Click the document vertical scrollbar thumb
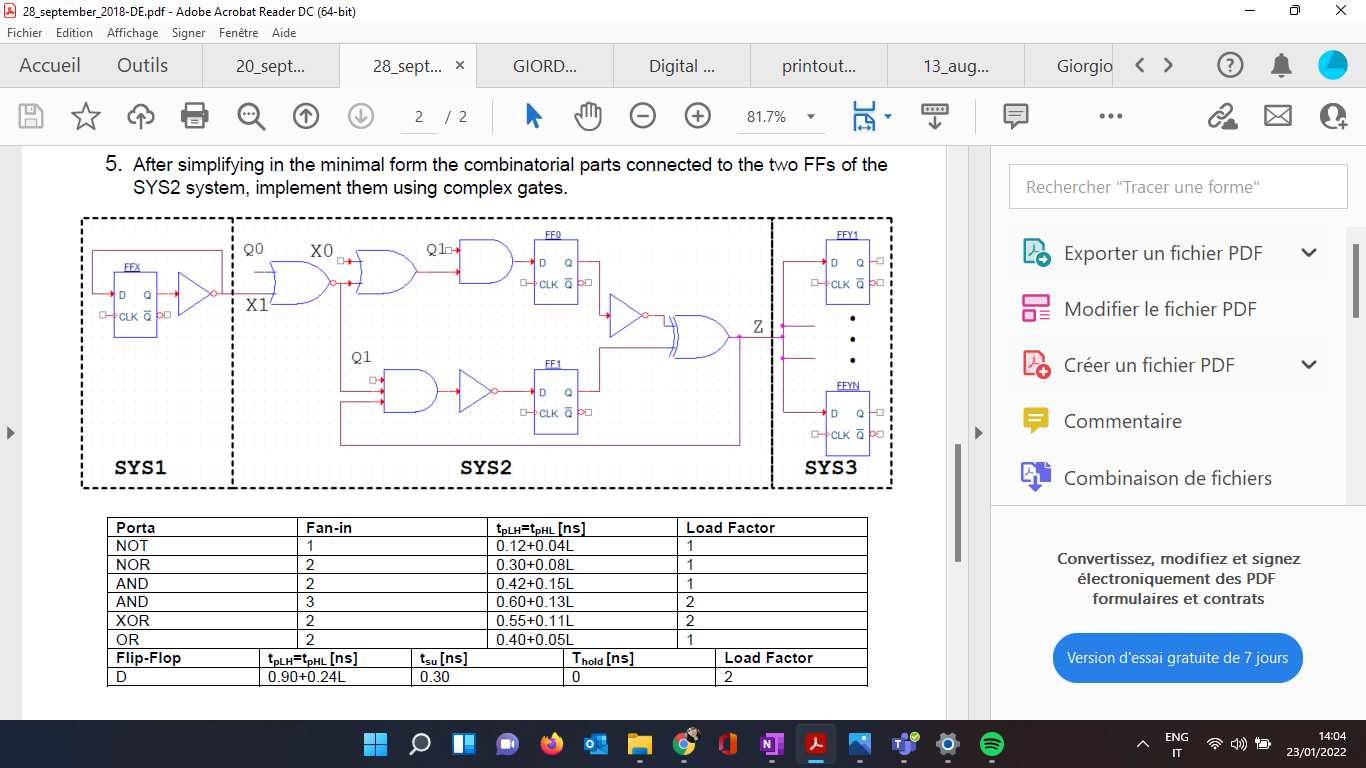The height and width of the screenshot is (768, 1366). pos(959,503)
